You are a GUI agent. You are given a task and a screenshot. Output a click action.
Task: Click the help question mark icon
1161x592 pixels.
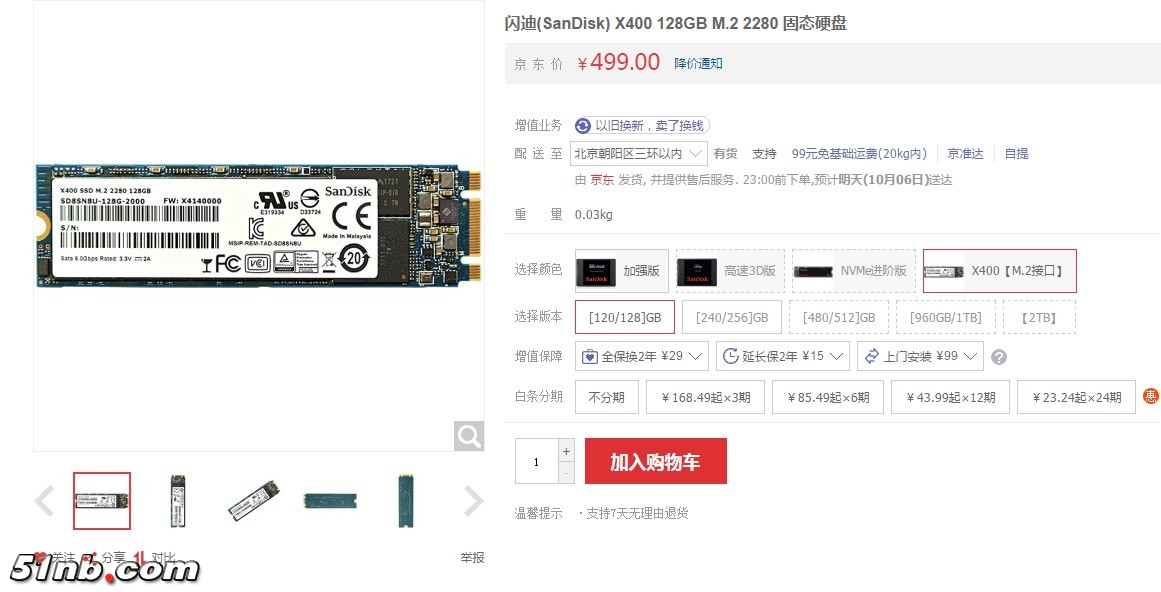pyautogui.click(x=999, y=357)
